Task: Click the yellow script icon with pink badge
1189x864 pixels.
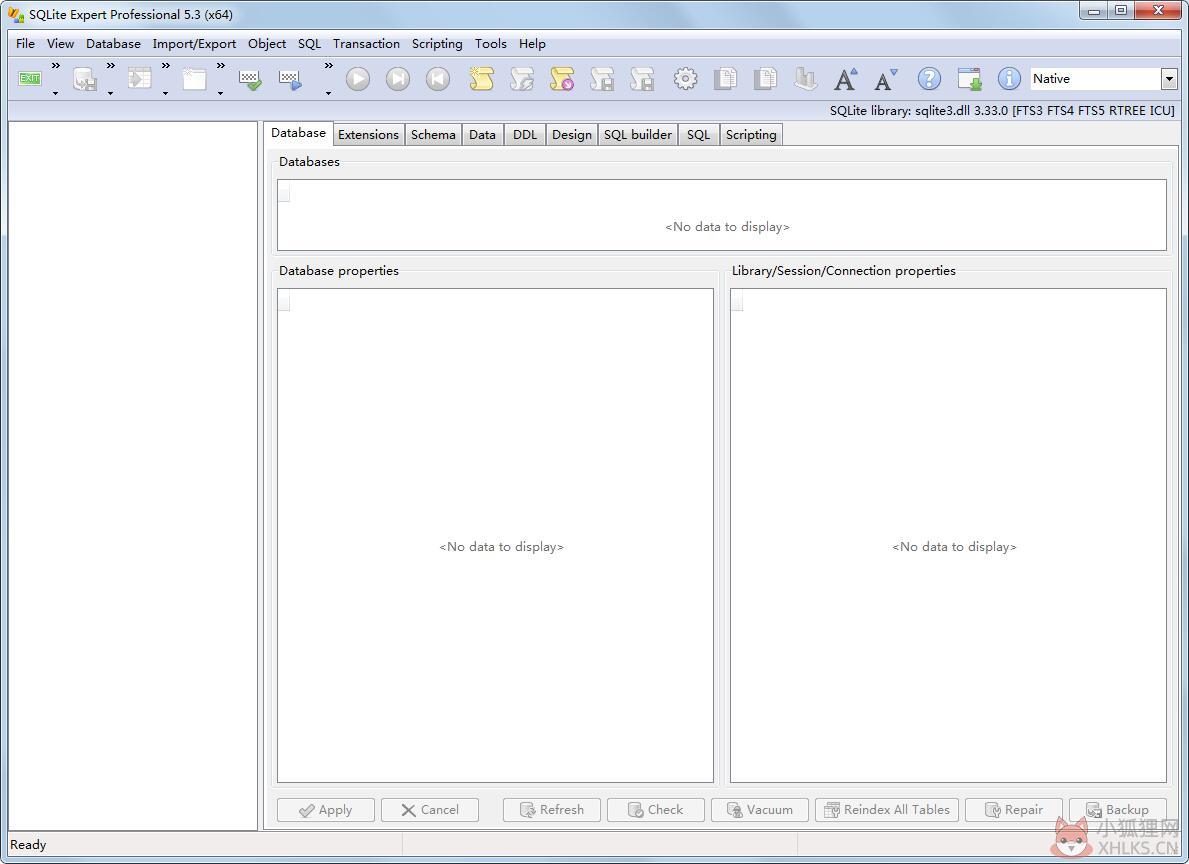Action: click(562, 79)
